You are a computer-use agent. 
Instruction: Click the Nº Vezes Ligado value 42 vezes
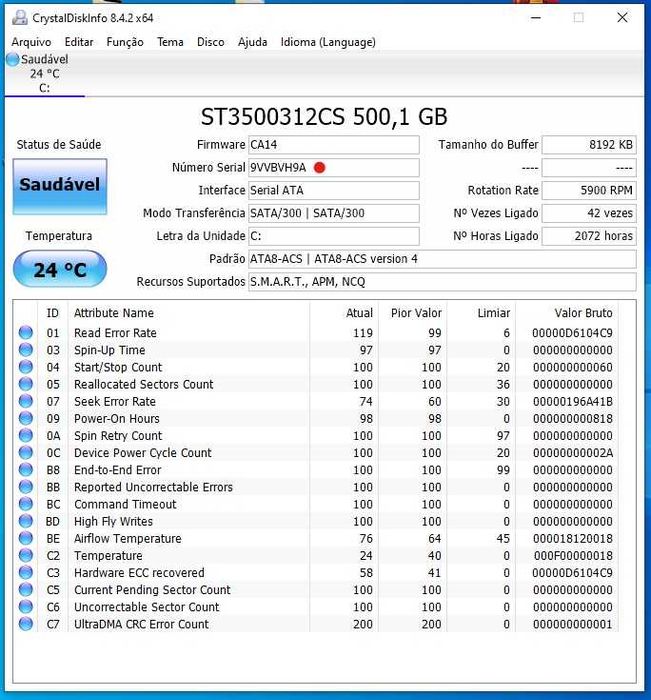pos(589,213)
